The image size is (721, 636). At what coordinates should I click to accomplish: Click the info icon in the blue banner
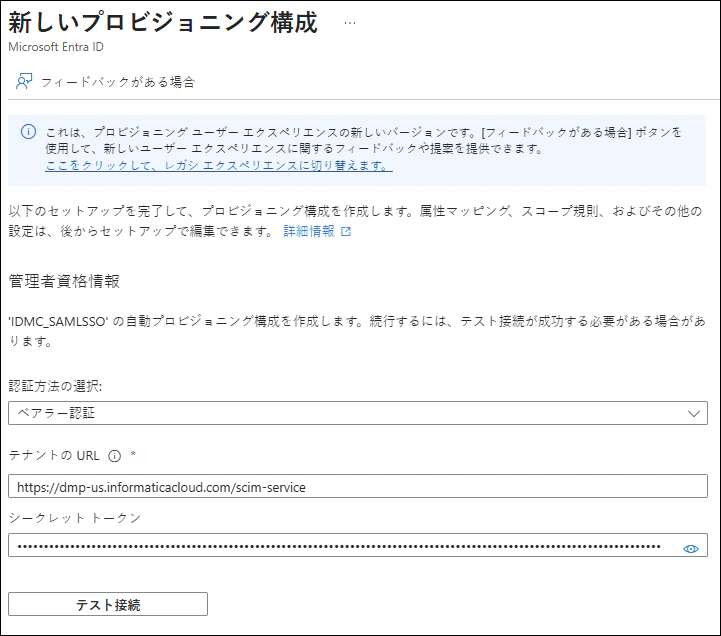coord(29,132)
